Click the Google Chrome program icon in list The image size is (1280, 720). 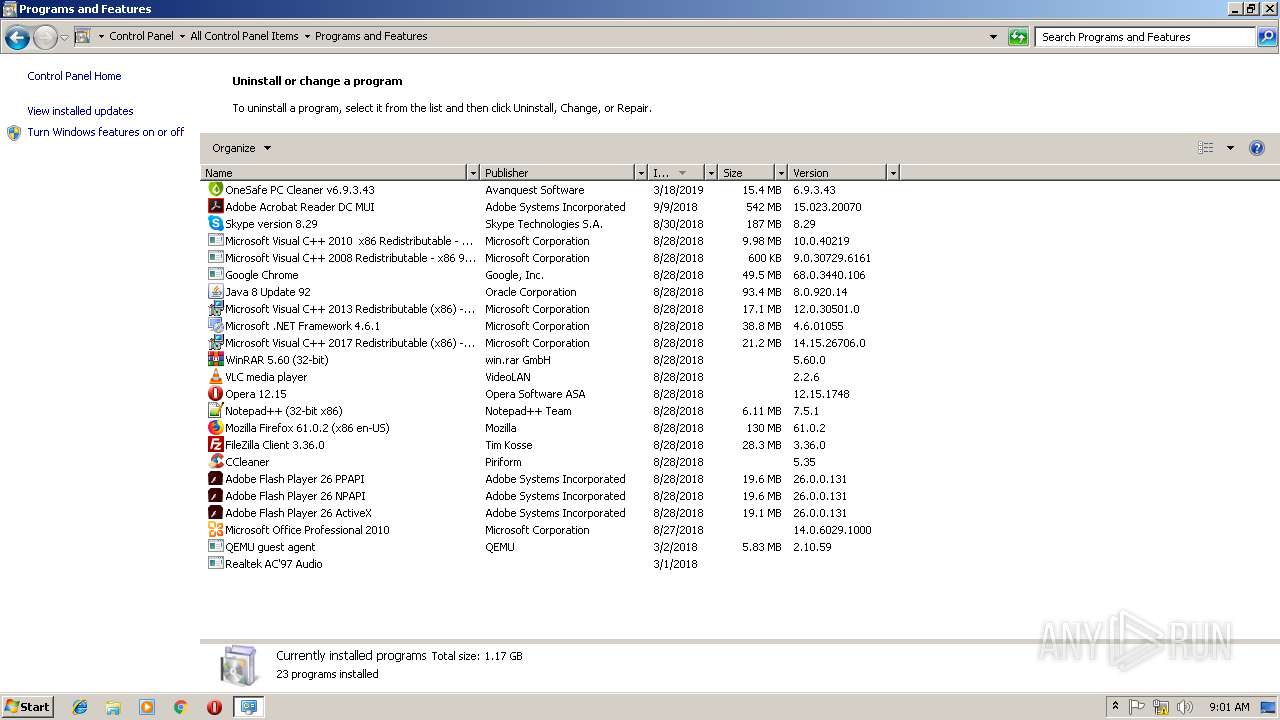point(215,274)
